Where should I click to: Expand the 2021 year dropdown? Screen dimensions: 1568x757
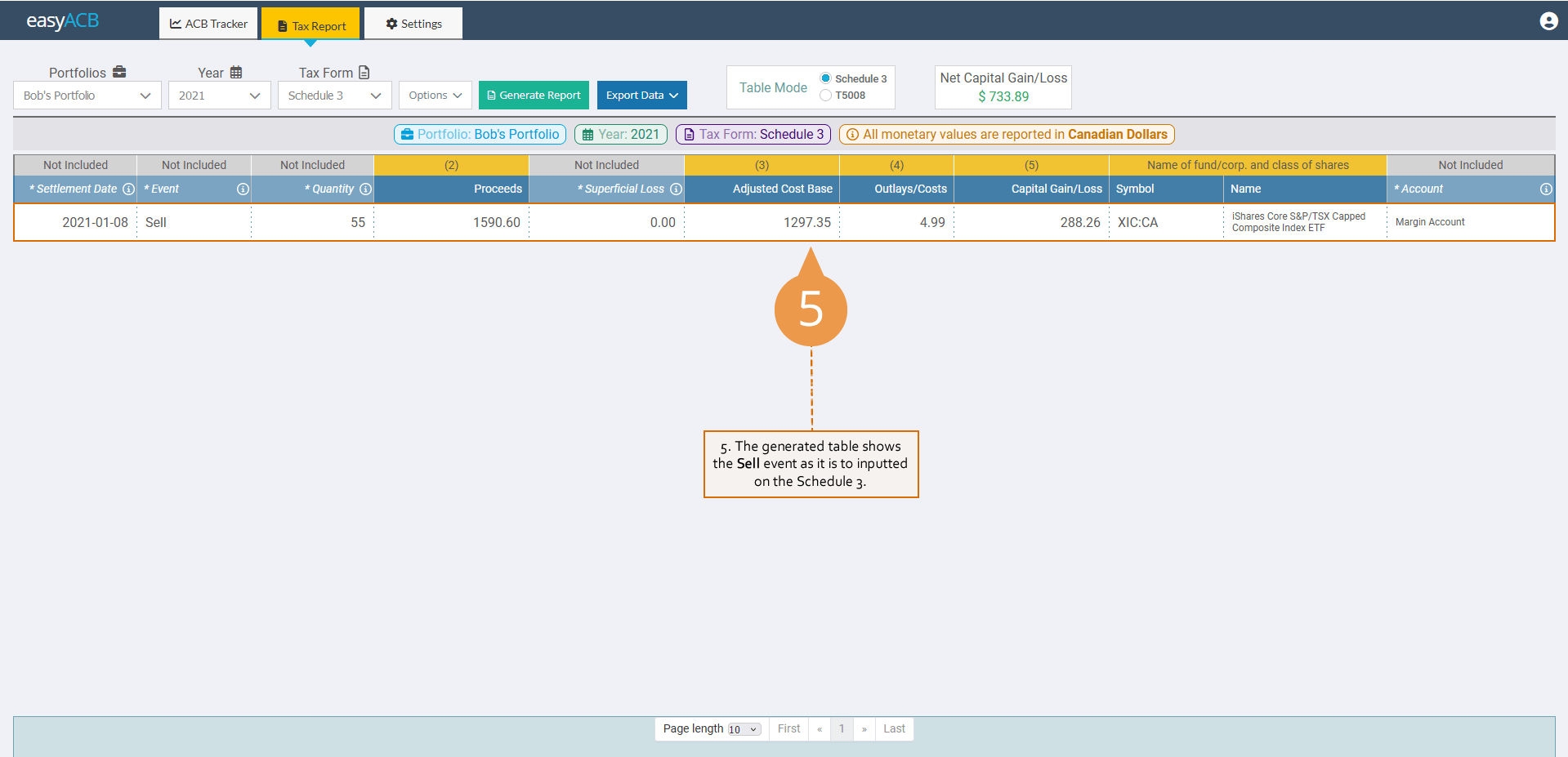point(219,96)
